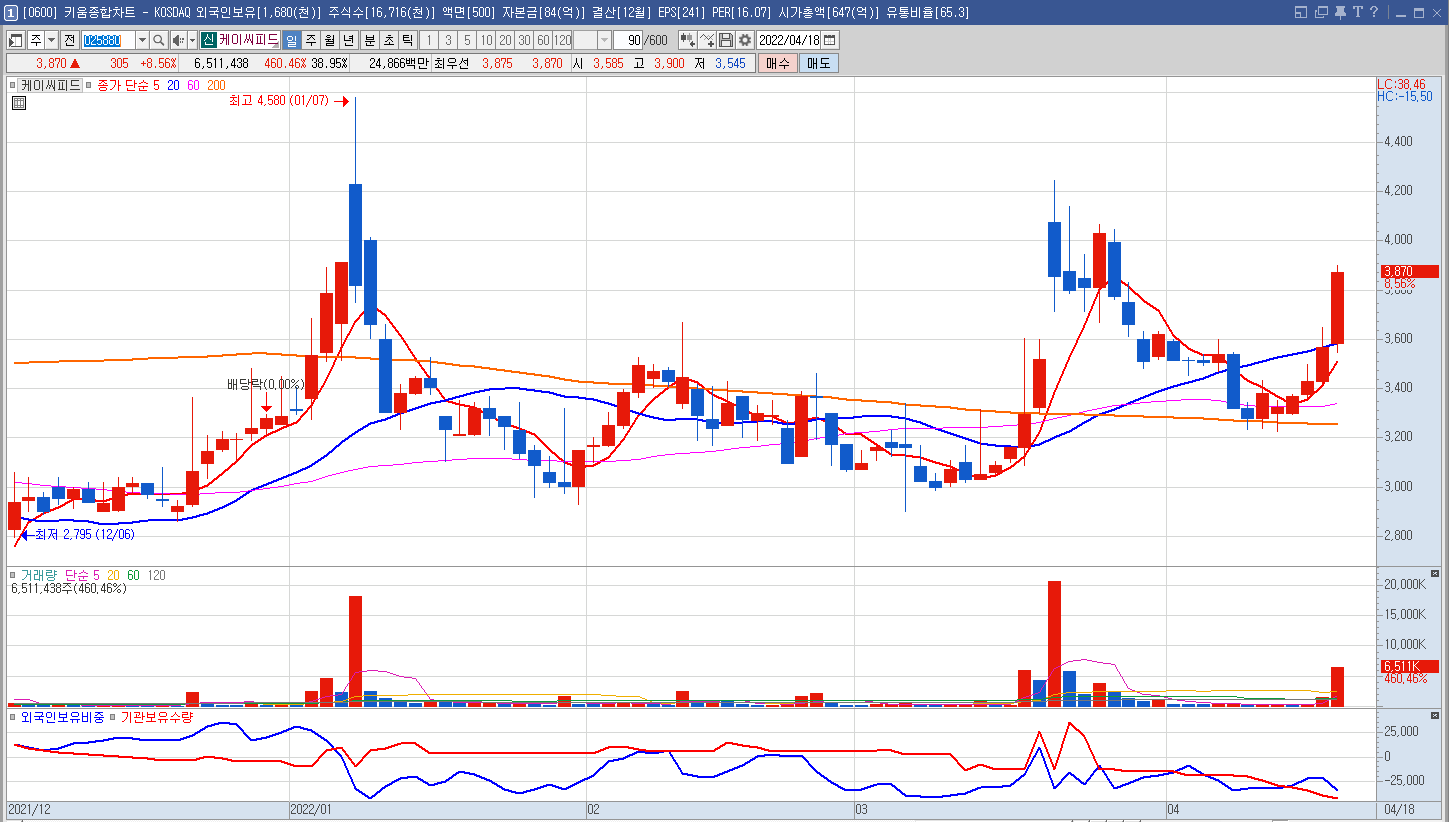Screen dimensions: 1449x822
Task: Select interval 60 button
Action: tap(542, 40)
